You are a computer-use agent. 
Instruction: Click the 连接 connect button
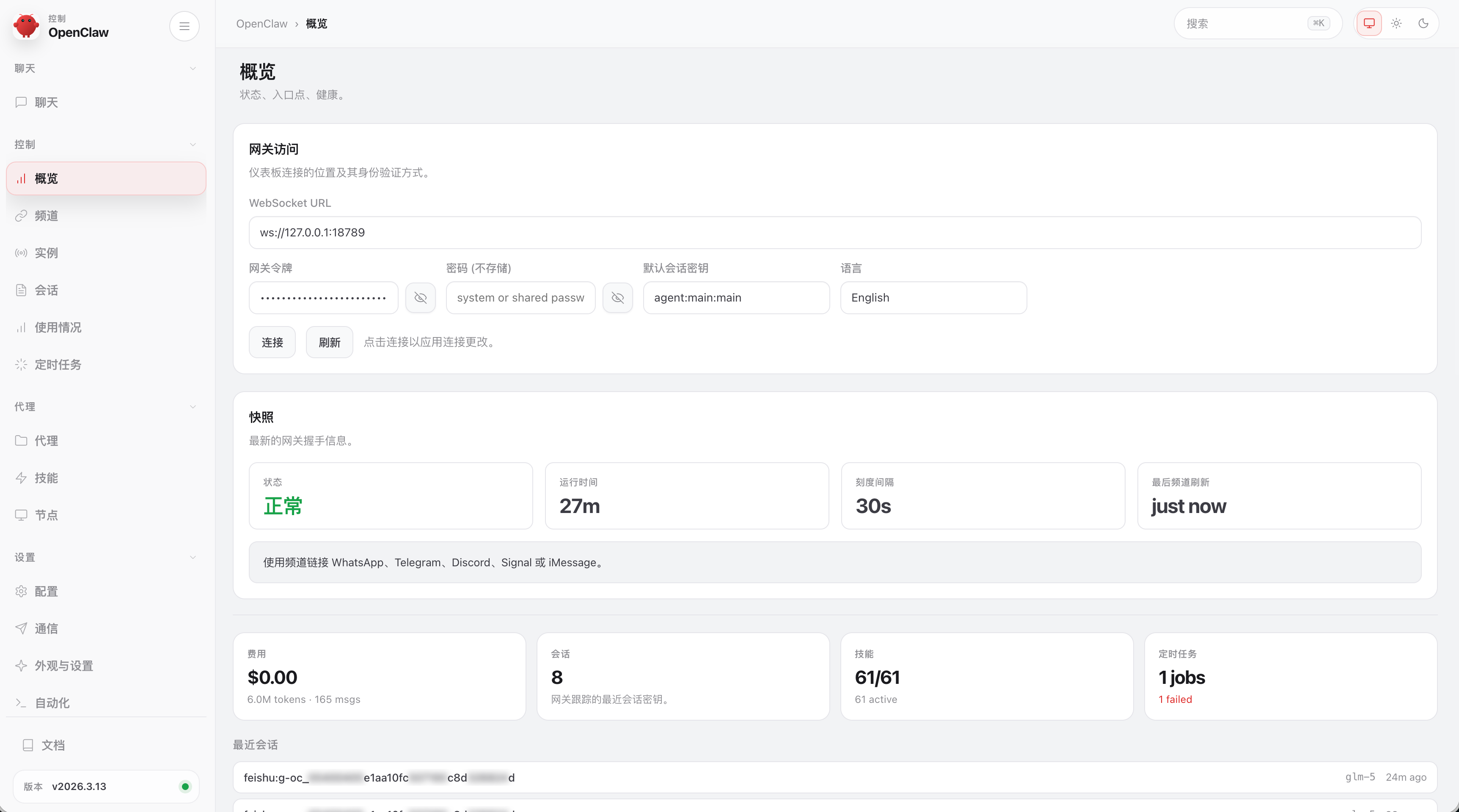272,342
